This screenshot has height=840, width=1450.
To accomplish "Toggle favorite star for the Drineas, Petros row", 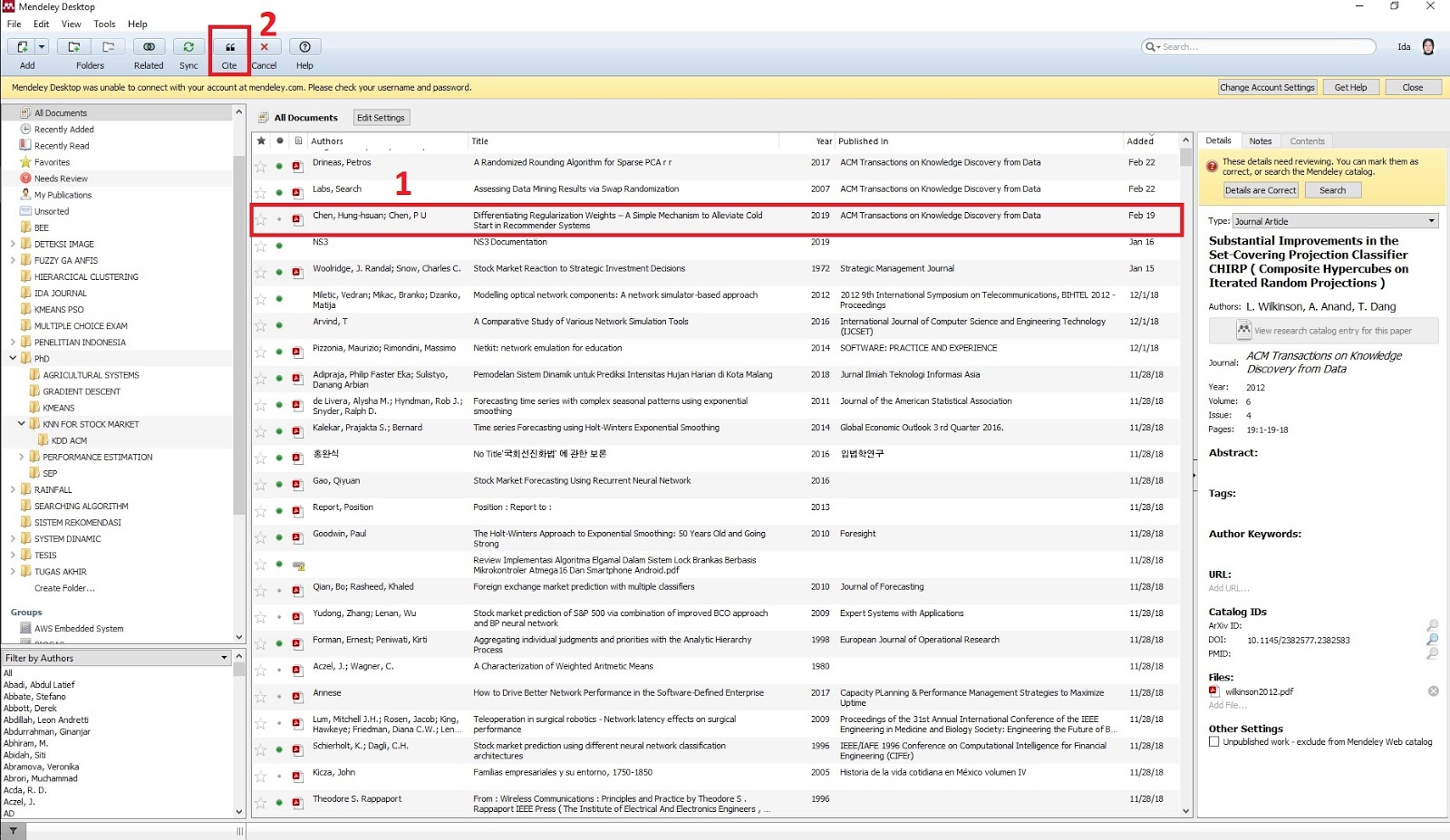I will coord(261,166).
